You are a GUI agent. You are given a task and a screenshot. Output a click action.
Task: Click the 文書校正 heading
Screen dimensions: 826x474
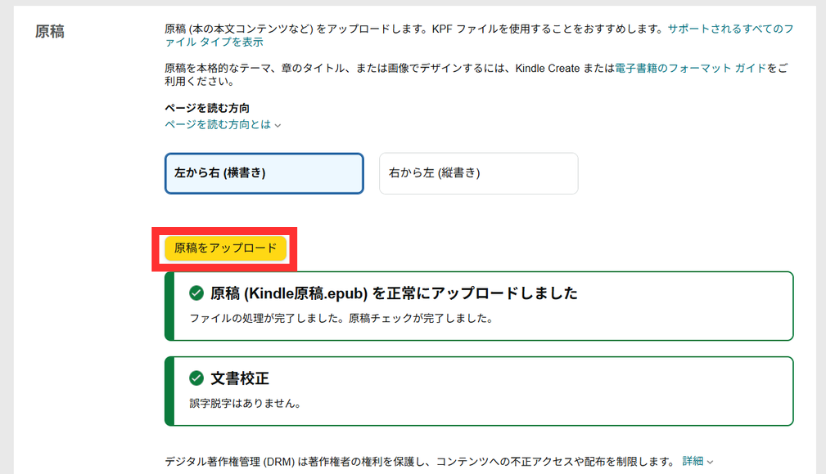(x=240, y=379)
